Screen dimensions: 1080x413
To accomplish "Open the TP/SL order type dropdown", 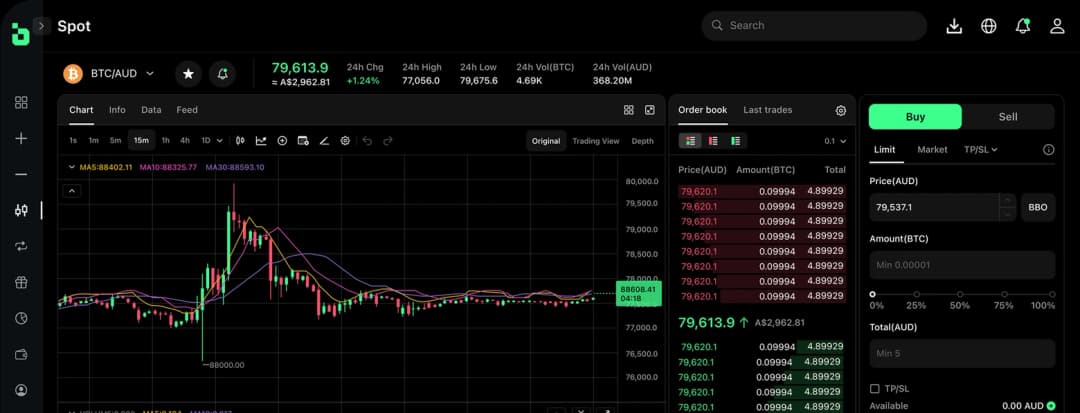I will tap(981, 149).
